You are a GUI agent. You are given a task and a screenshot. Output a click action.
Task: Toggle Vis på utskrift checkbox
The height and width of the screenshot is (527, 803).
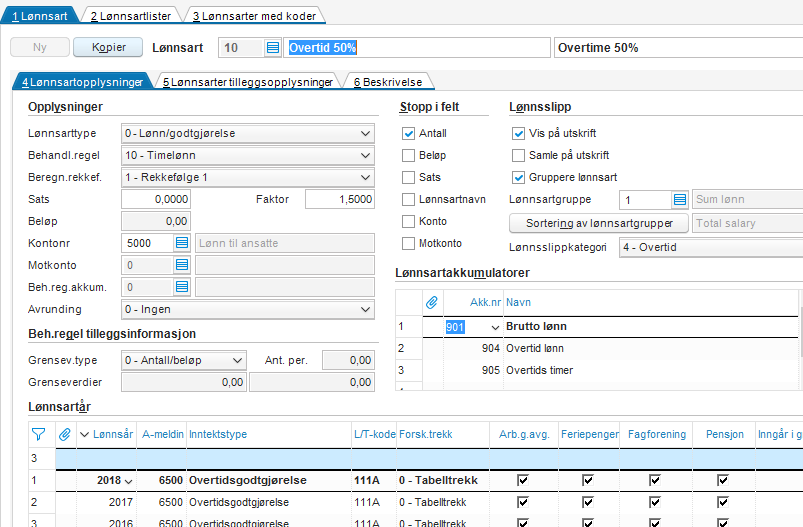click(518, 134)
